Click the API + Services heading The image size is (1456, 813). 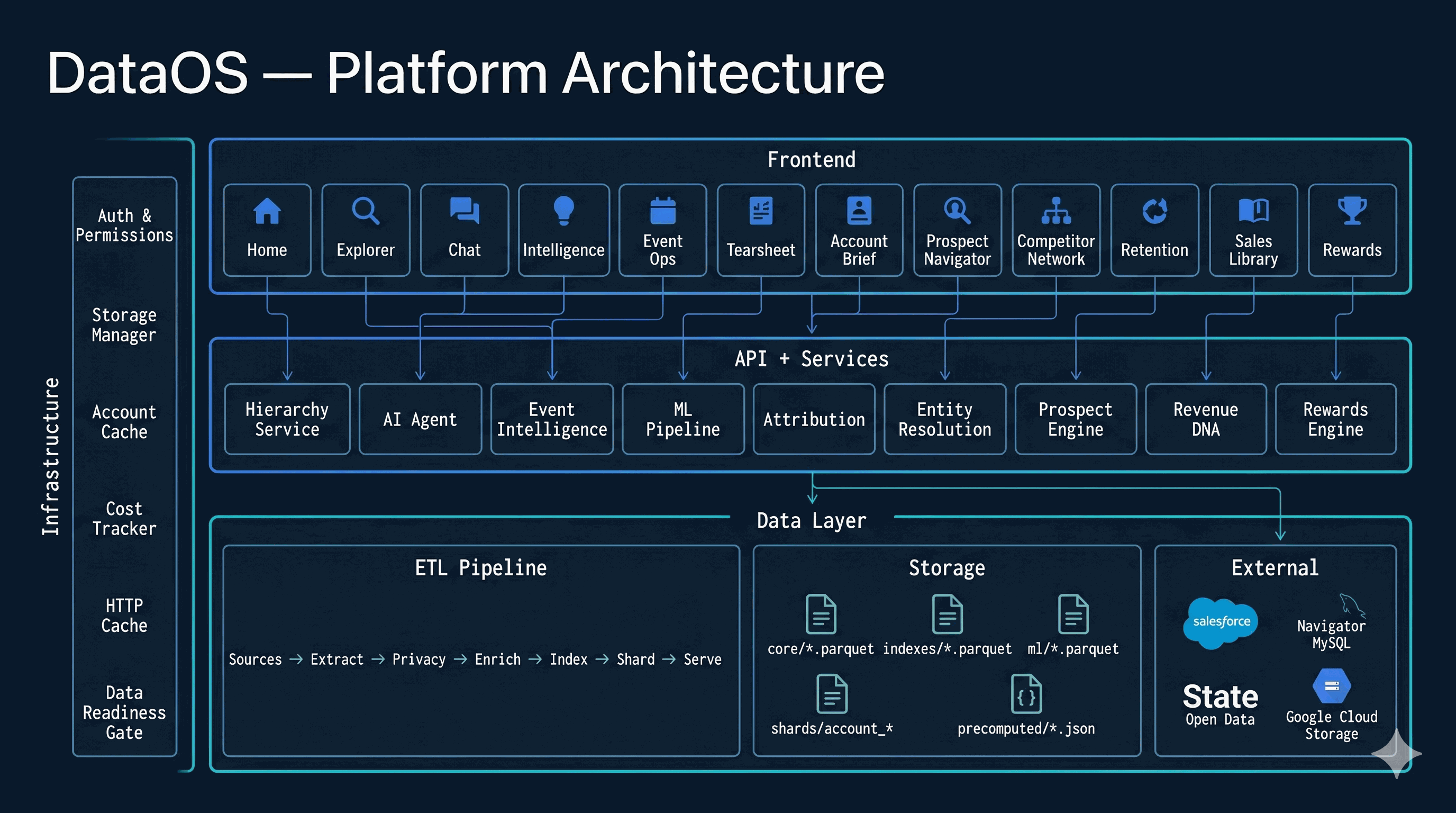point(812,359)
